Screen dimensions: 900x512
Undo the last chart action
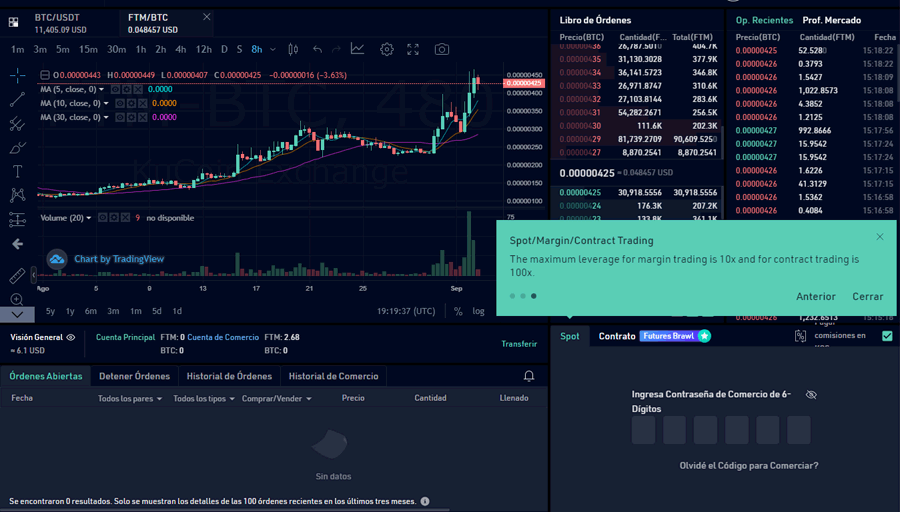pyautogui.click(x=317, y=49)
